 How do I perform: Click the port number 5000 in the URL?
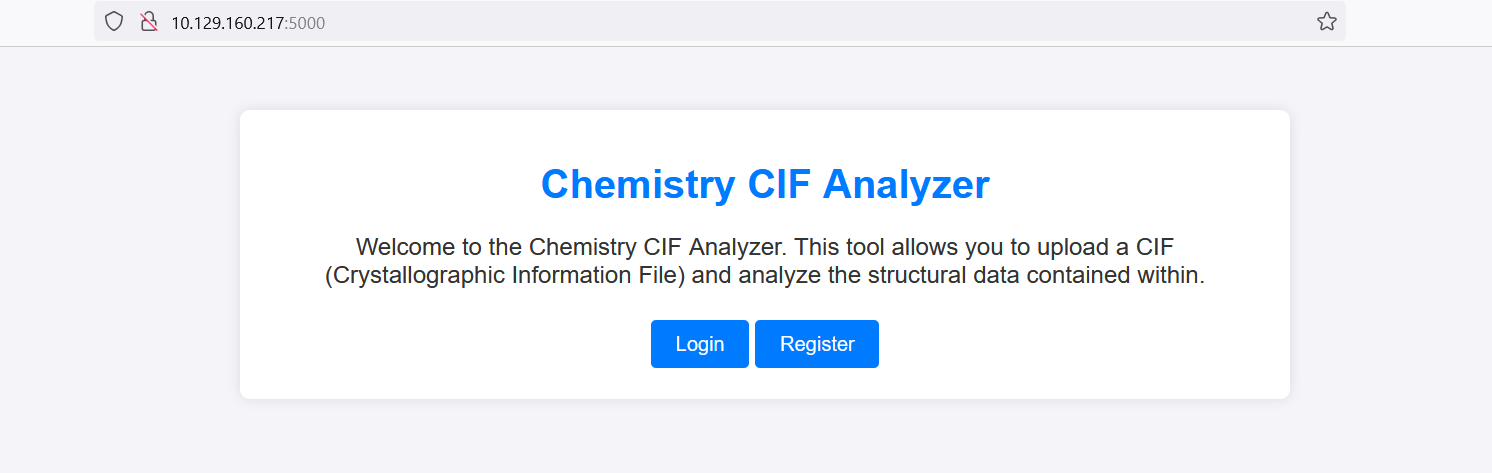pos(307,22)
